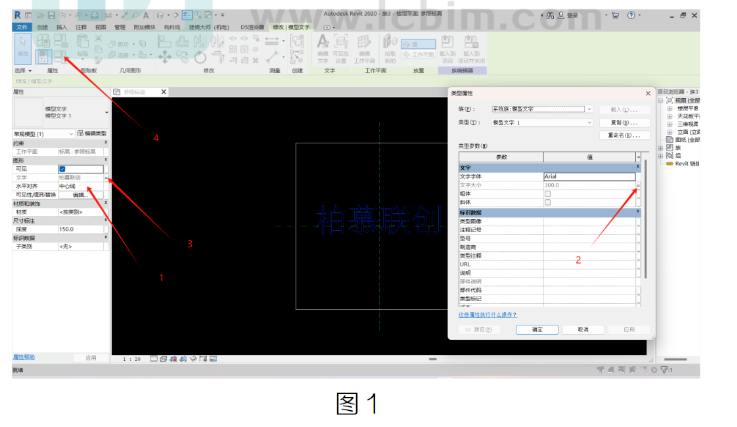Click the Mirror pick-axis icon
Viewport: 737px width, 427px height.
coord(200,41)
